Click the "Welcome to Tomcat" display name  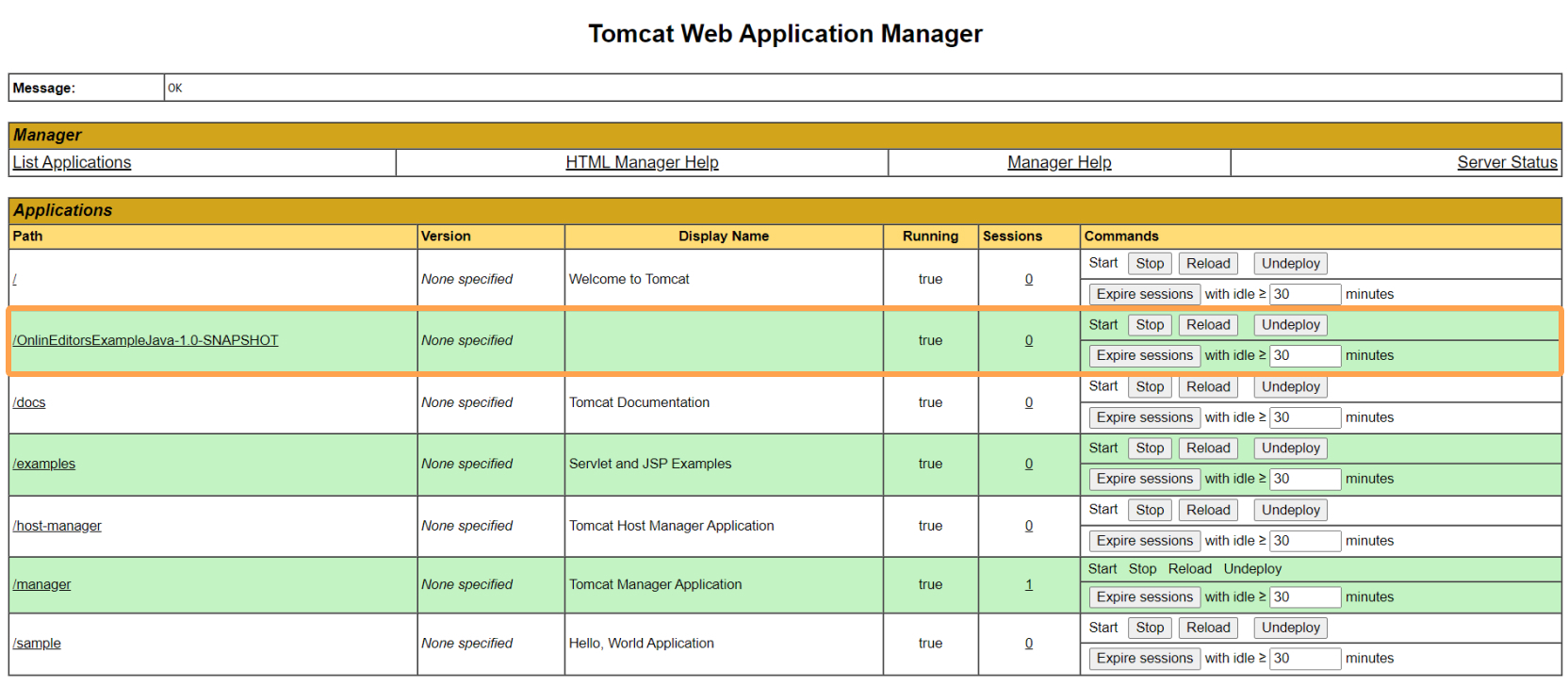(629, 279)
